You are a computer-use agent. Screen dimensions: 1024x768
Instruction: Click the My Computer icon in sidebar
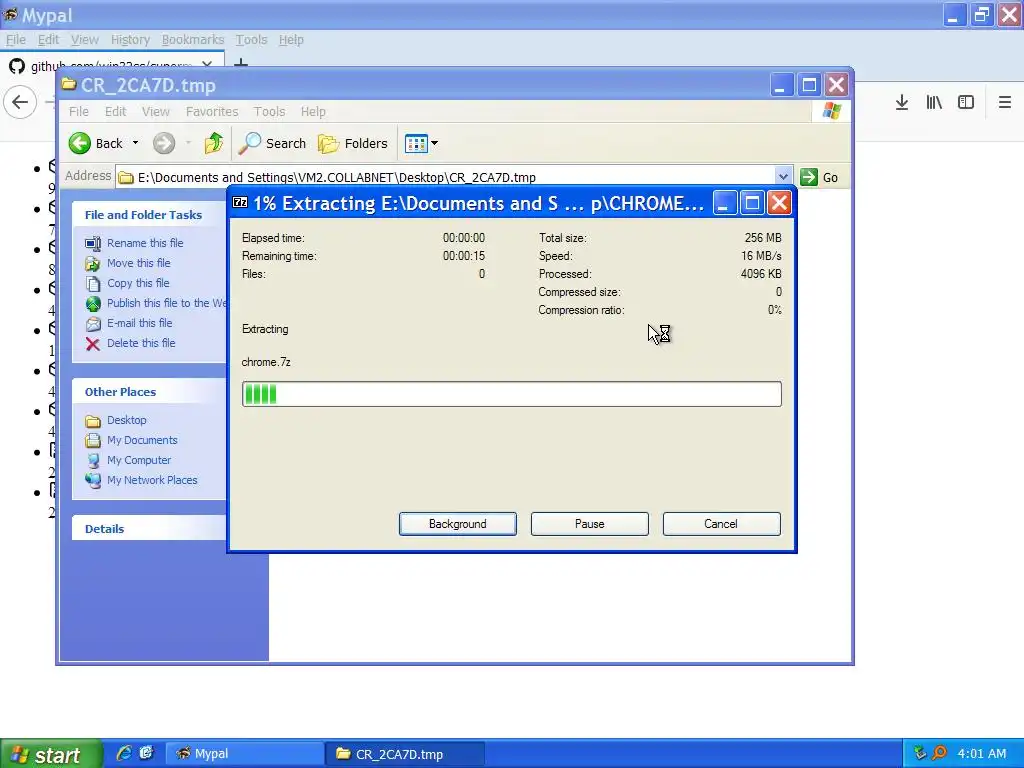93,460
